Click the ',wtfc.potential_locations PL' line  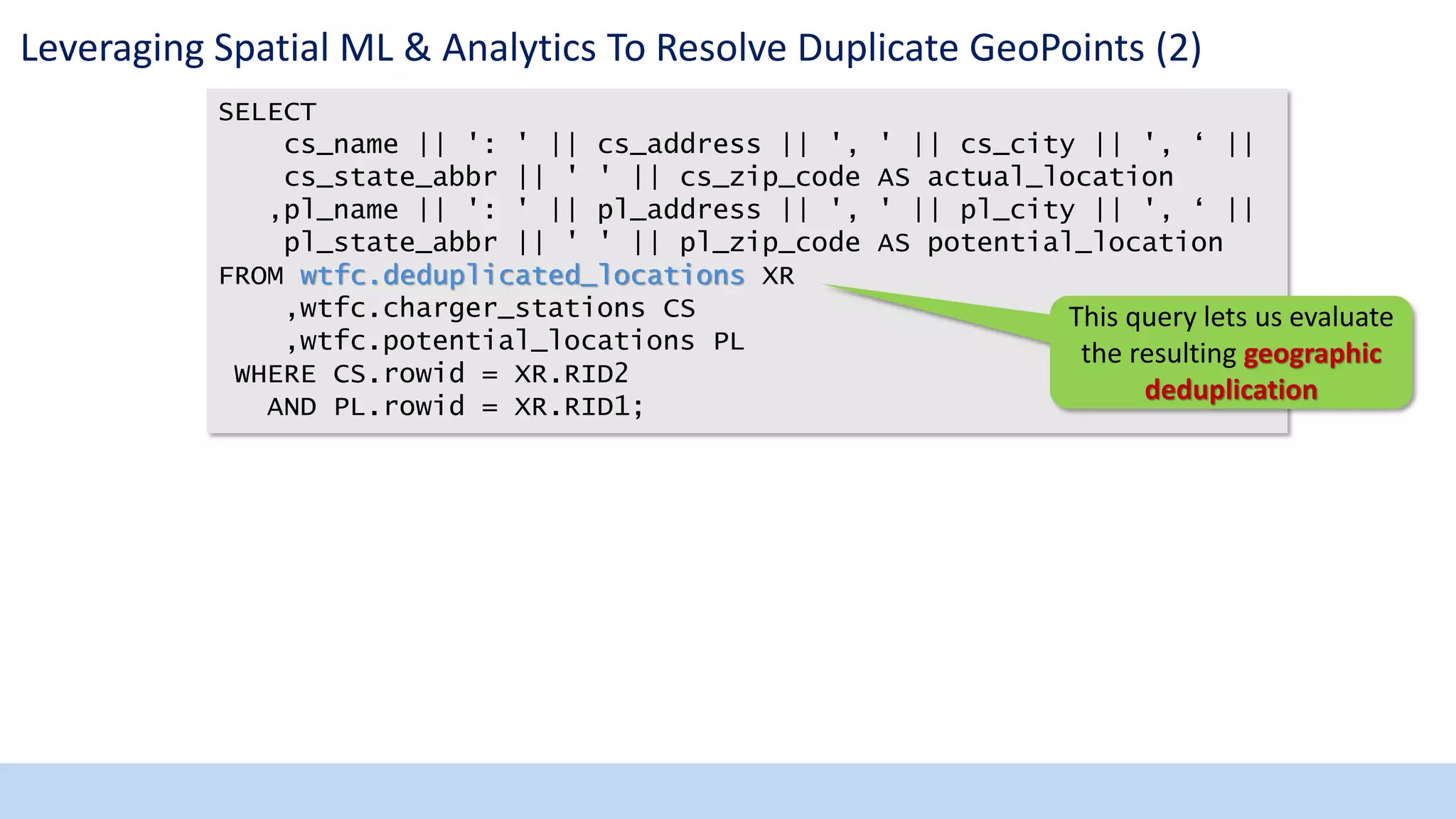click(515, 342)
